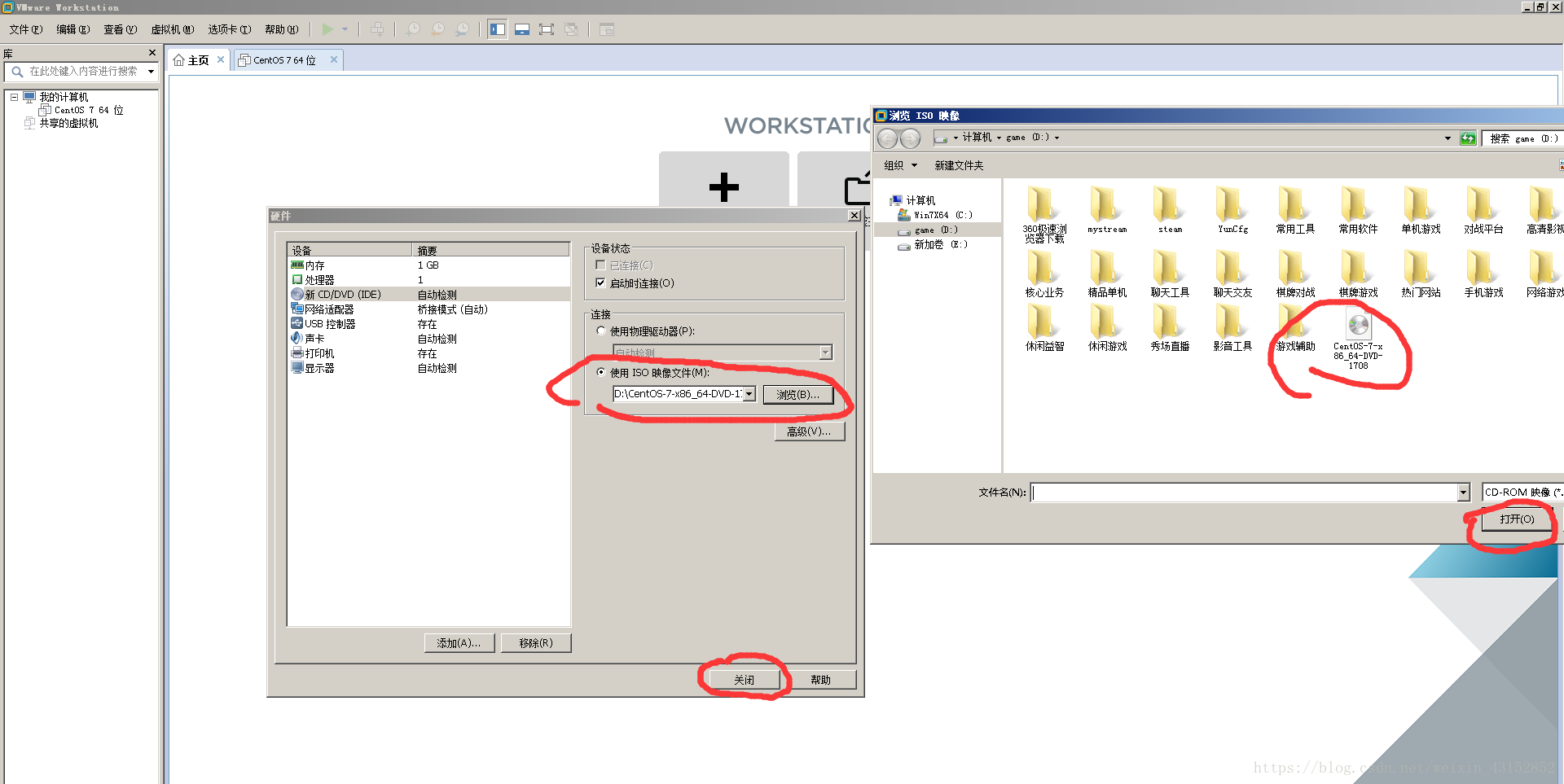The height and width of the screenshot is (784, 1564).
Task: Select 处理器 in the hardware device list
Action: click(x=428, y=280)
